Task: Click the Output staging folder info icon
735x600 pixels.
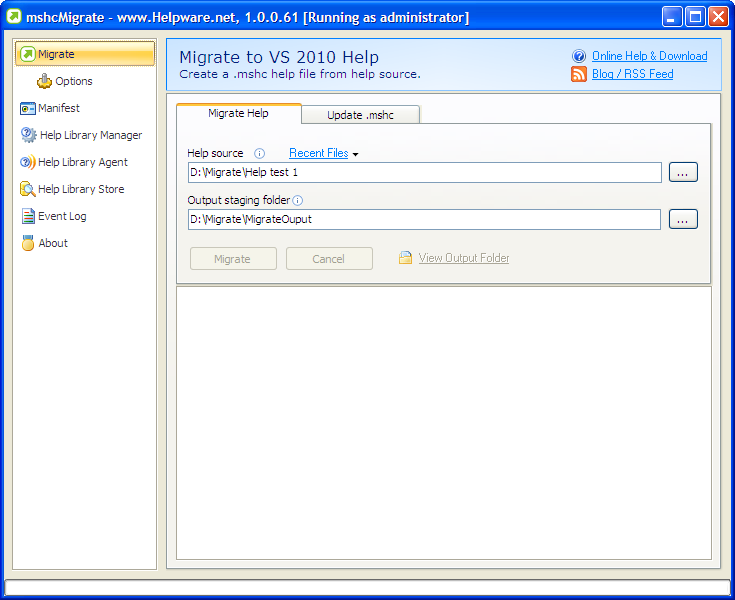Action: point(298,201)
